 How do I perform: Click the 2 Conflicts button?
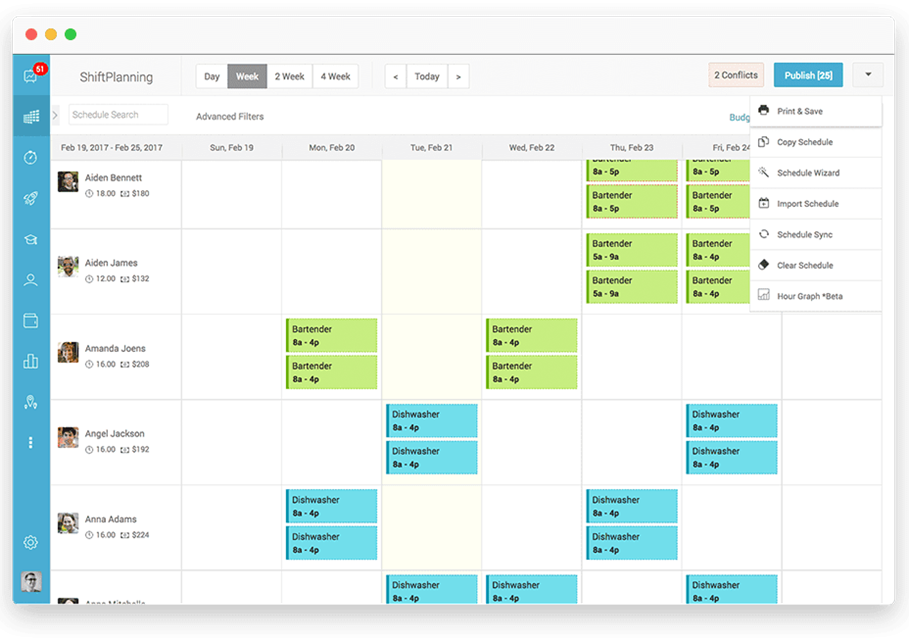[x=736, y=75]
